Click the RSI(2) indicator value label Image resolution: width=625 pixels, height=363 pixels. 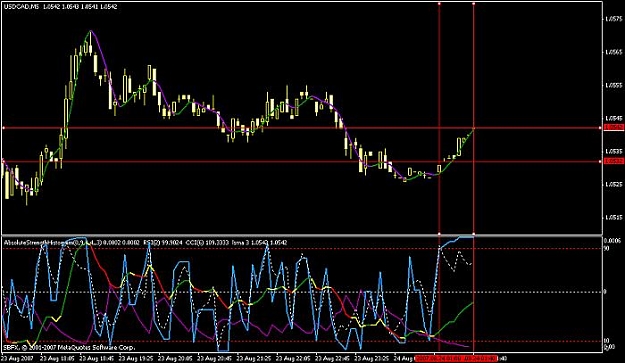[x=163, y=242]
